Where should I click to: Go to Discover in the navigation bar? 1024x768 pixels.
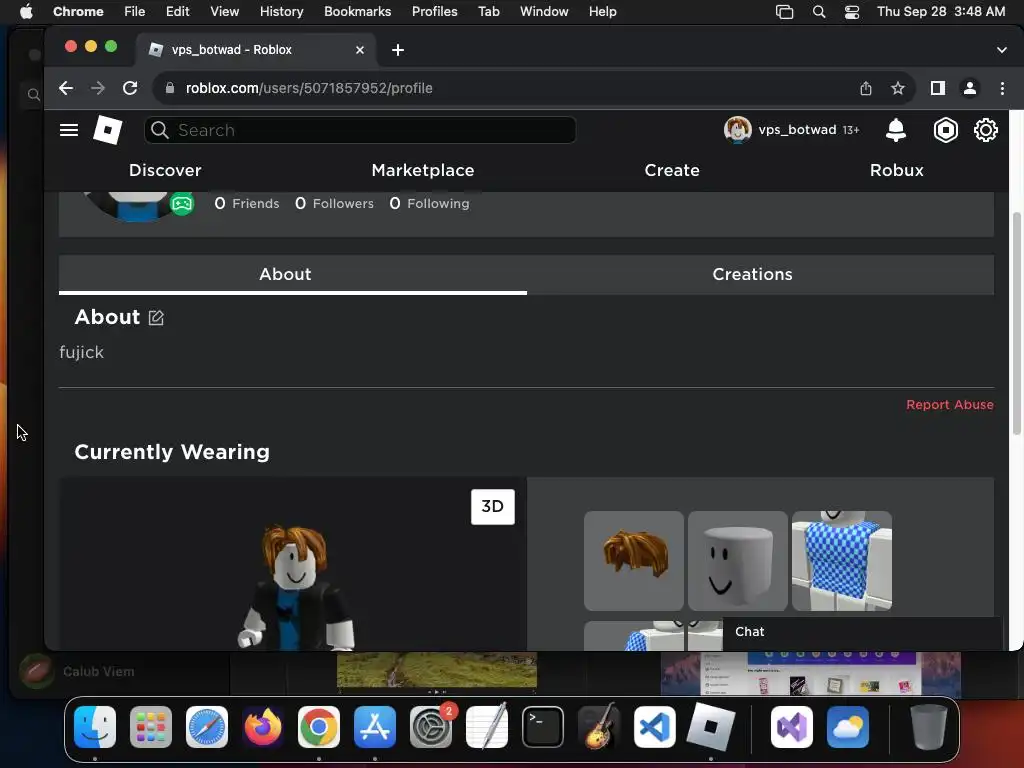(x=165, y=170)
